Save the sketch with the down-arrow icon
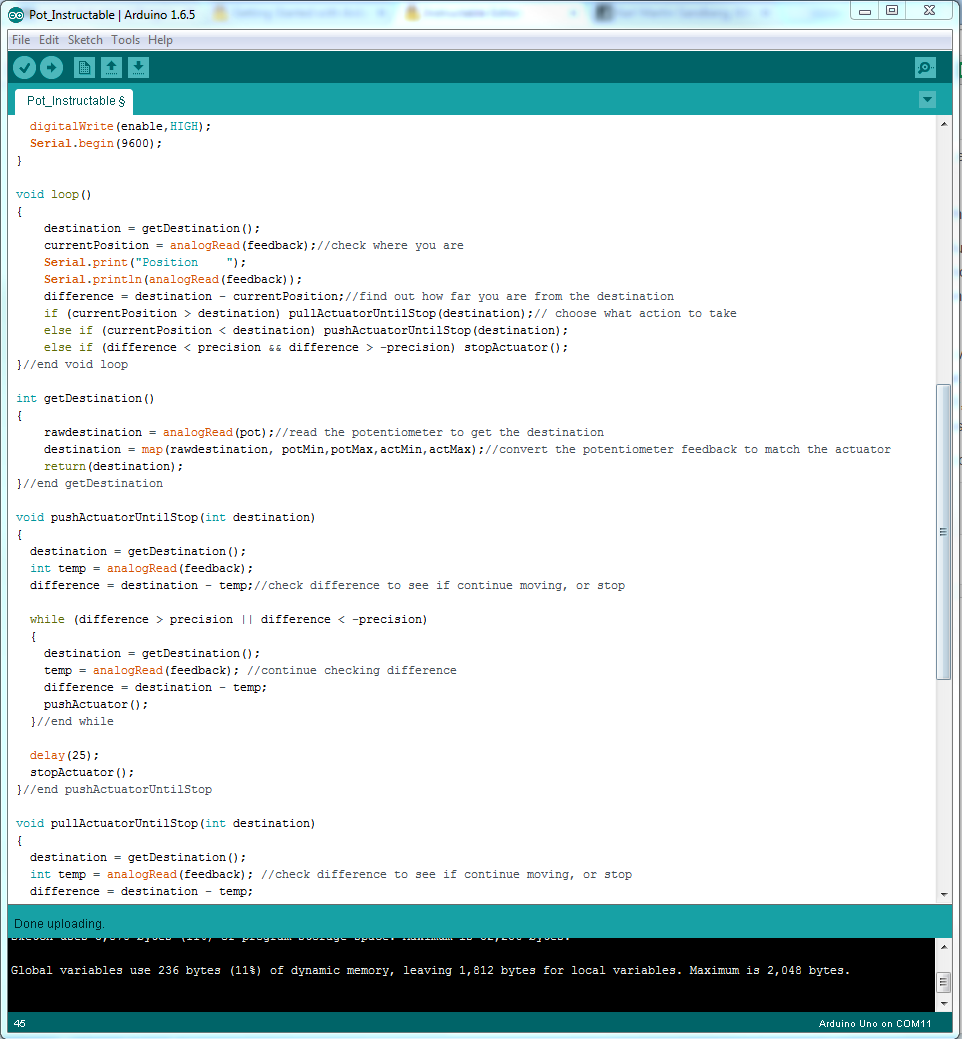Screen dimensions: 962x1039 point(138,68)
